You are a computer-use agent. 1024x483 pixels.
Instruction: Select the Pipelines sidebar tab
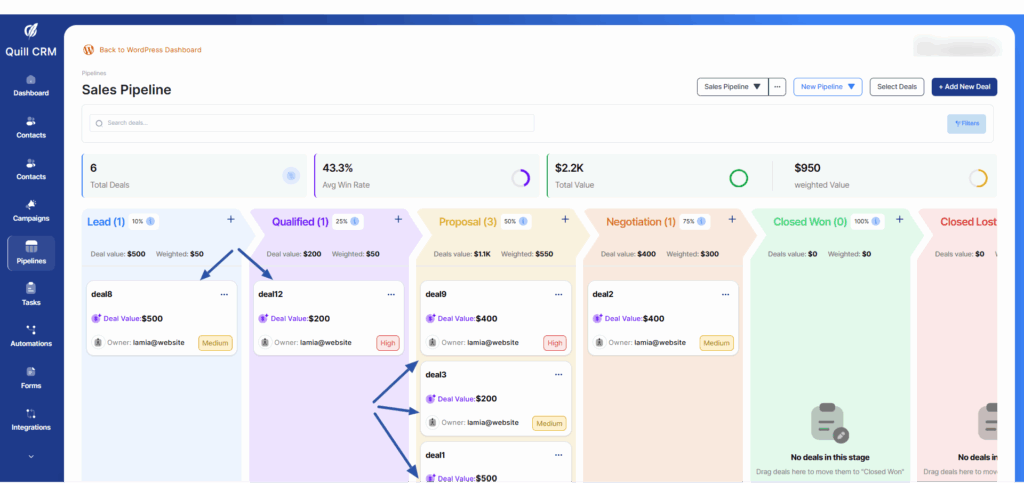(x=31, y=252)
